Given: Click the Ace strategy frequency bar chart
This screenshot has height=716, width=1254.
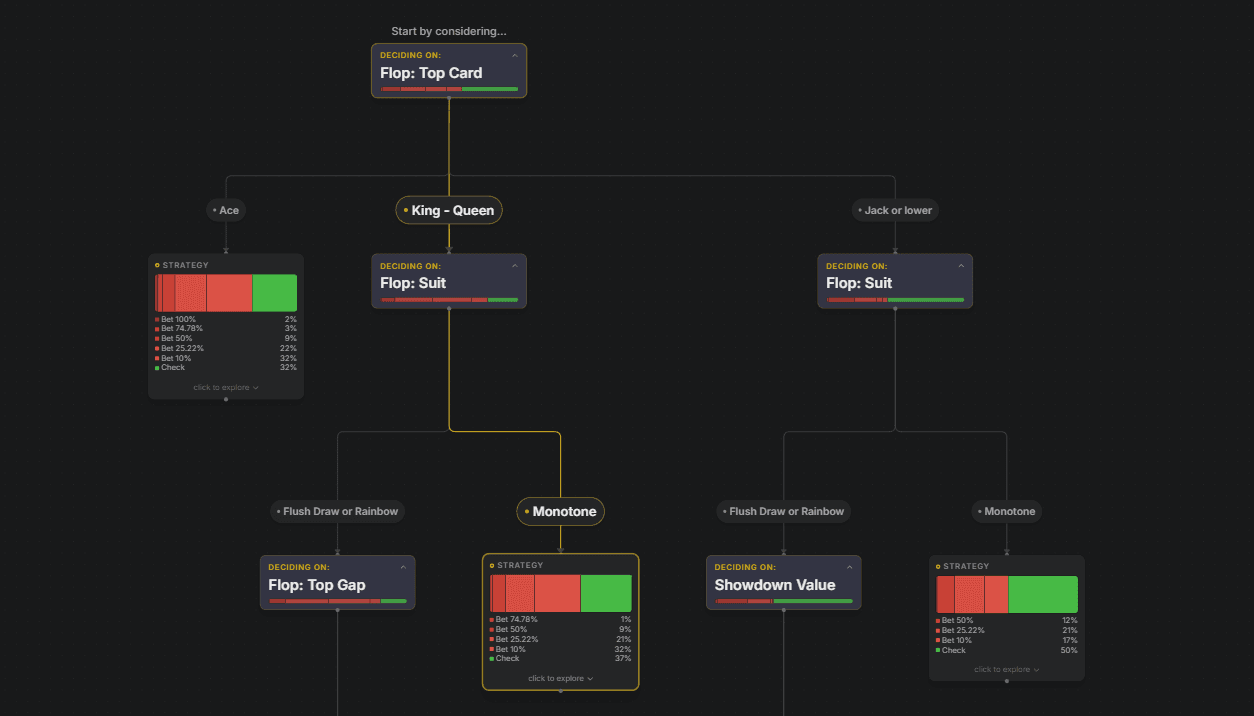Looking at the screenshot, I should tap(226, 293).
